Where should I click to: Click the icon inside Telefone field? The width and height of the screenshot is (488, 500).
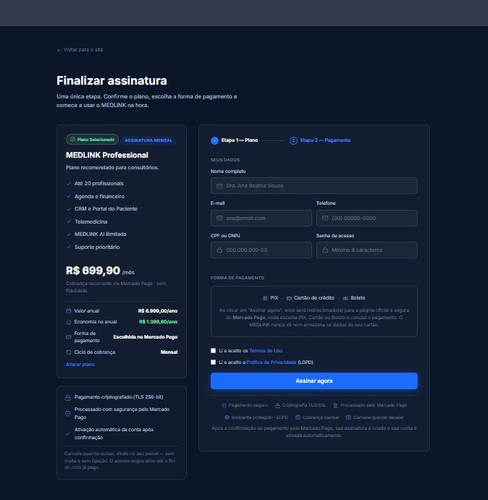[x=325, y=218]
